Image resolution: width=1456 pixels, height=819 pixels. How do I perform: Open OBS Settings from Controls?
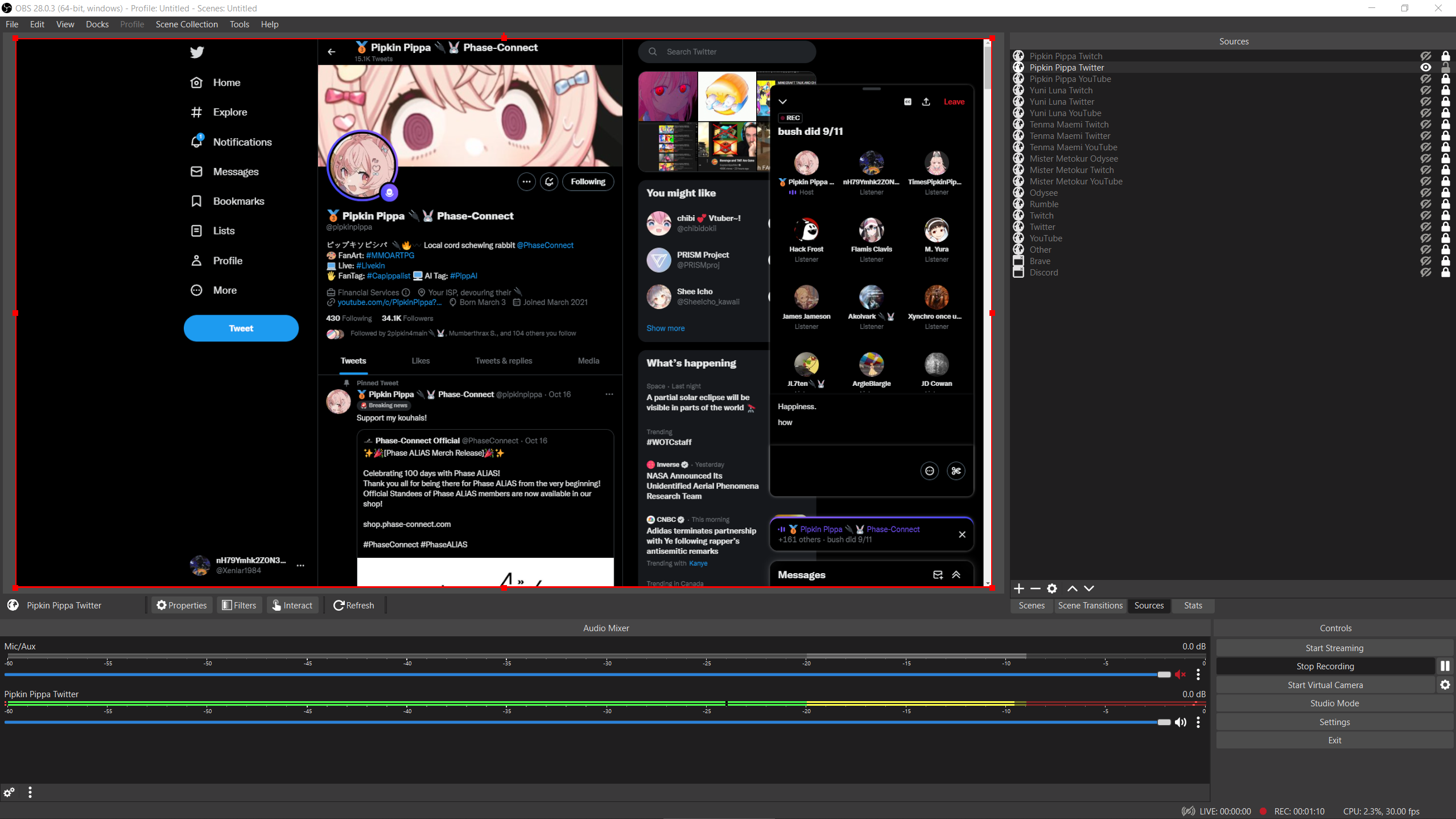(x=1334, y=722)
